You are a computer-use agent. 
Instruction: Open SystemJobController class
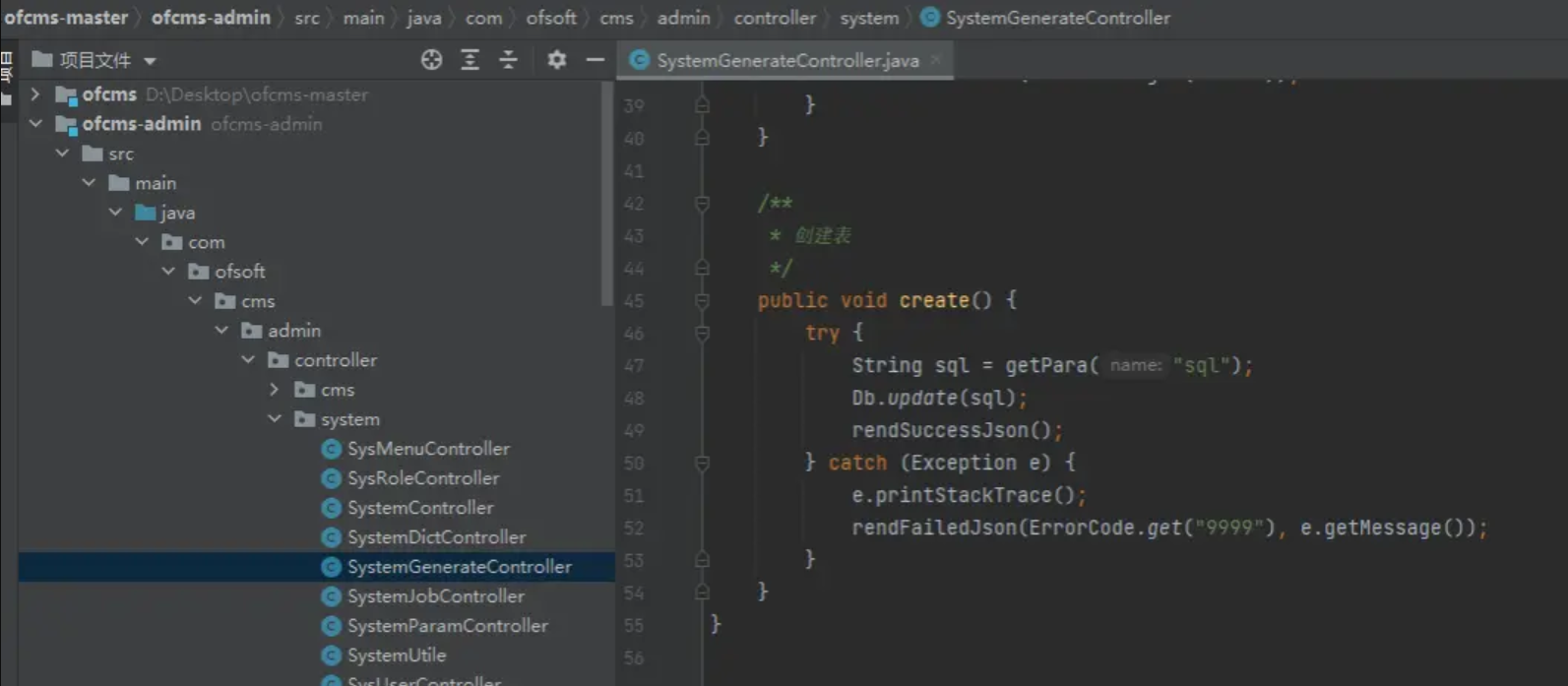click(x=435, y=596)
